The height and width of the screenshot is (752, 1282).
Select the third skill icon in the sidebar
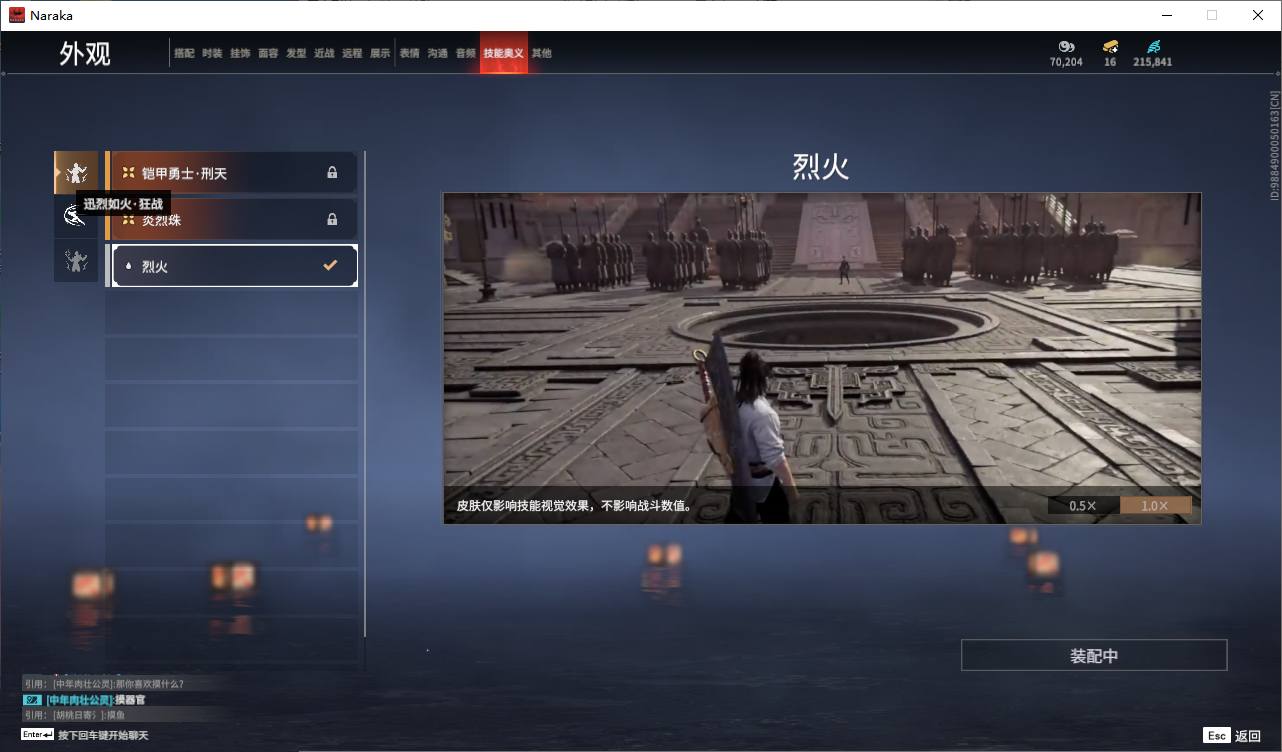click(76, 260)
